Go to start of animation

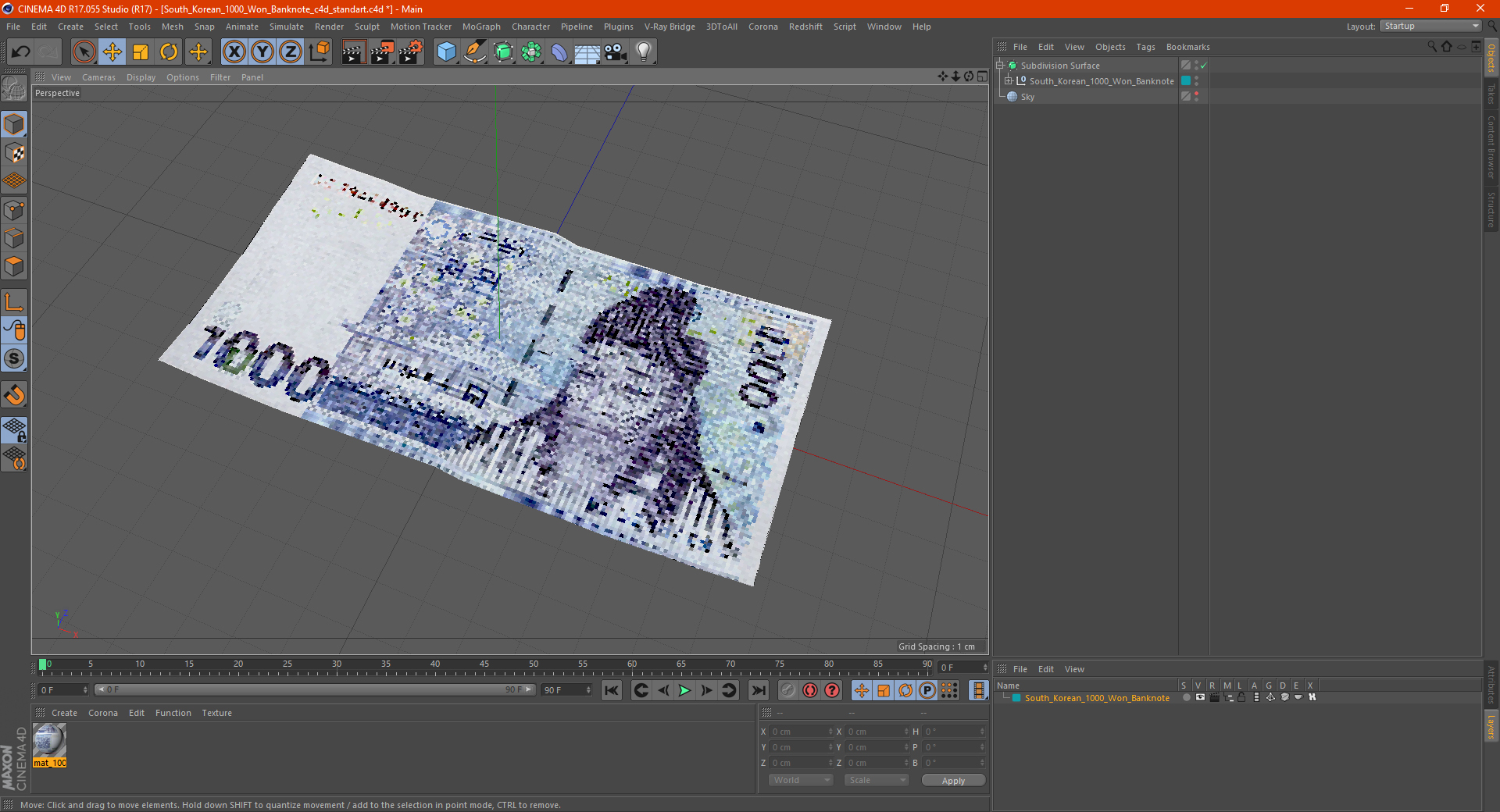click(x=612, y=690)
